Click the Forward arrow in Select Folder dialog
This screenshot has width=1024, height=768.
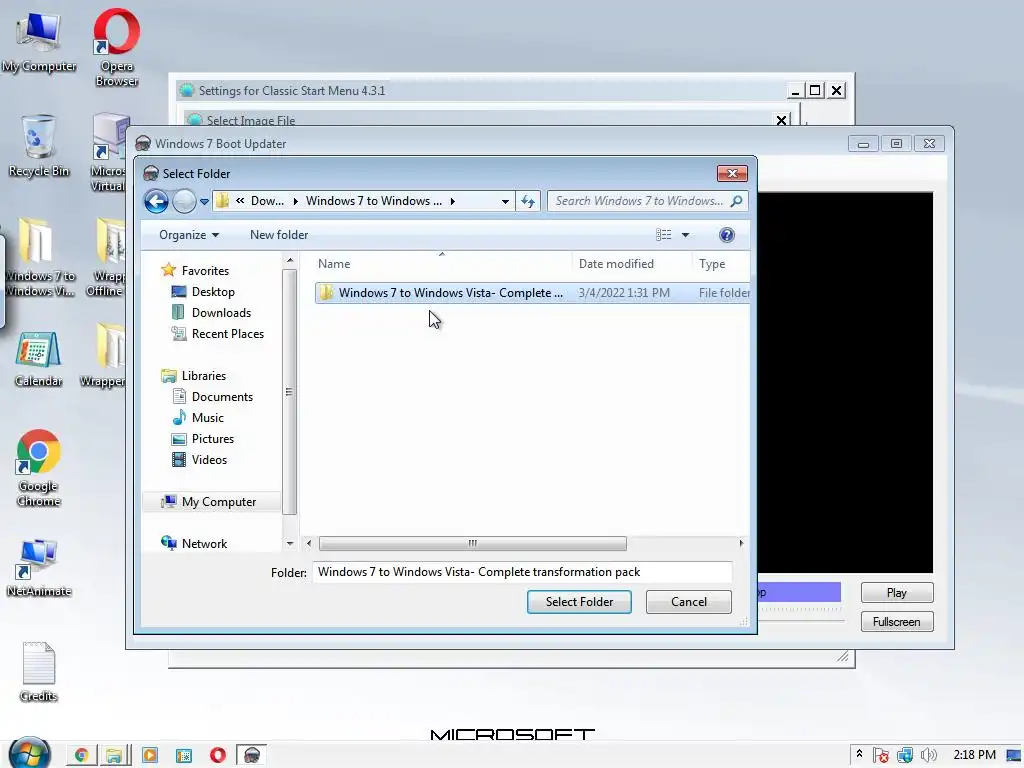184,201
